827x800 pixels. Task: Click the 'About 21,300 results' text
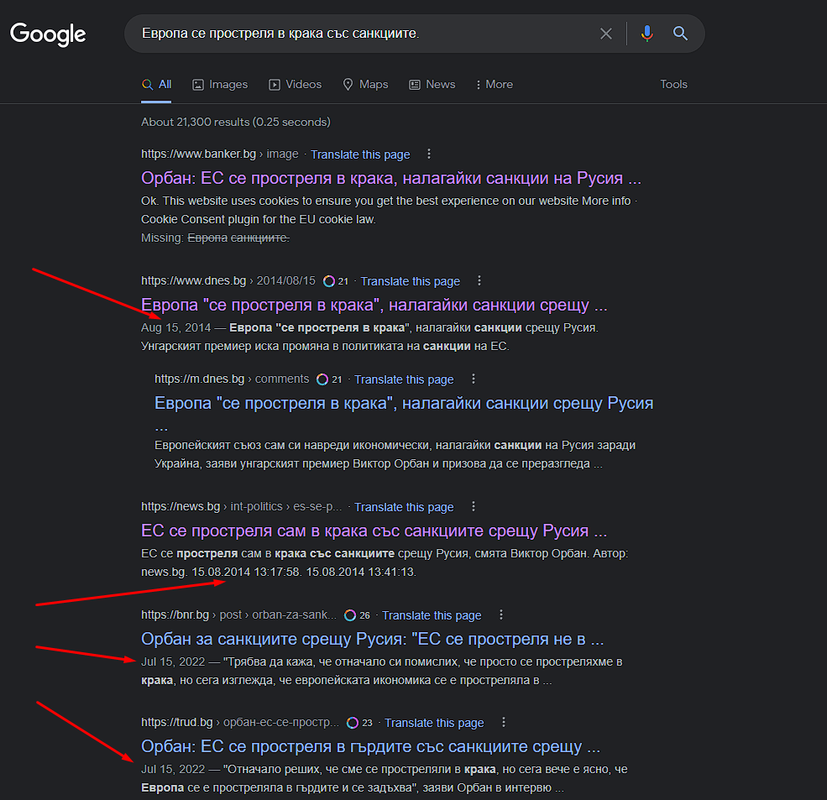pos(236,122)
